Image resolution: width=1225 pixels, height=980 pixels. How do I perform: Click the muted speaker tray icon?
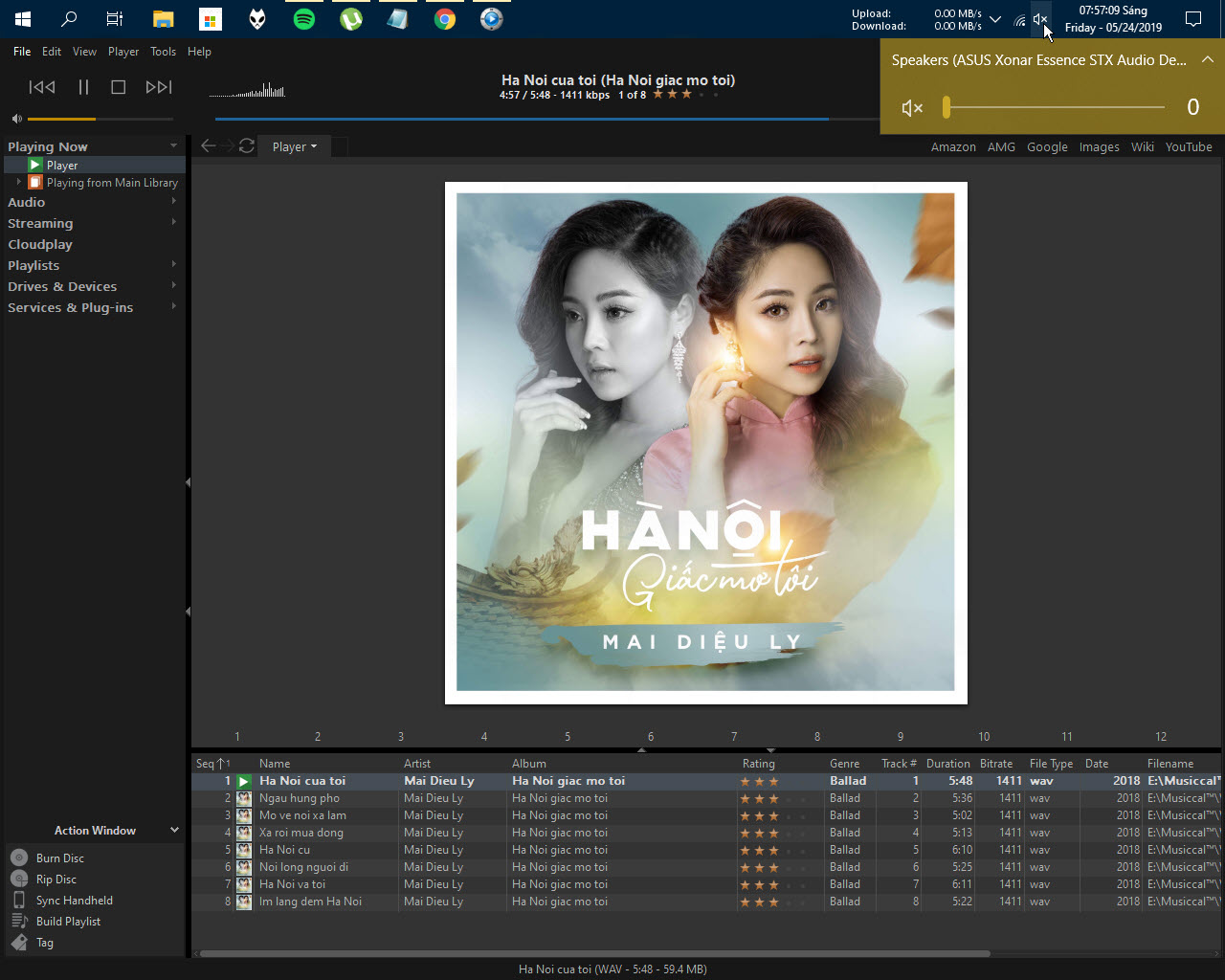coord(1041,19)
